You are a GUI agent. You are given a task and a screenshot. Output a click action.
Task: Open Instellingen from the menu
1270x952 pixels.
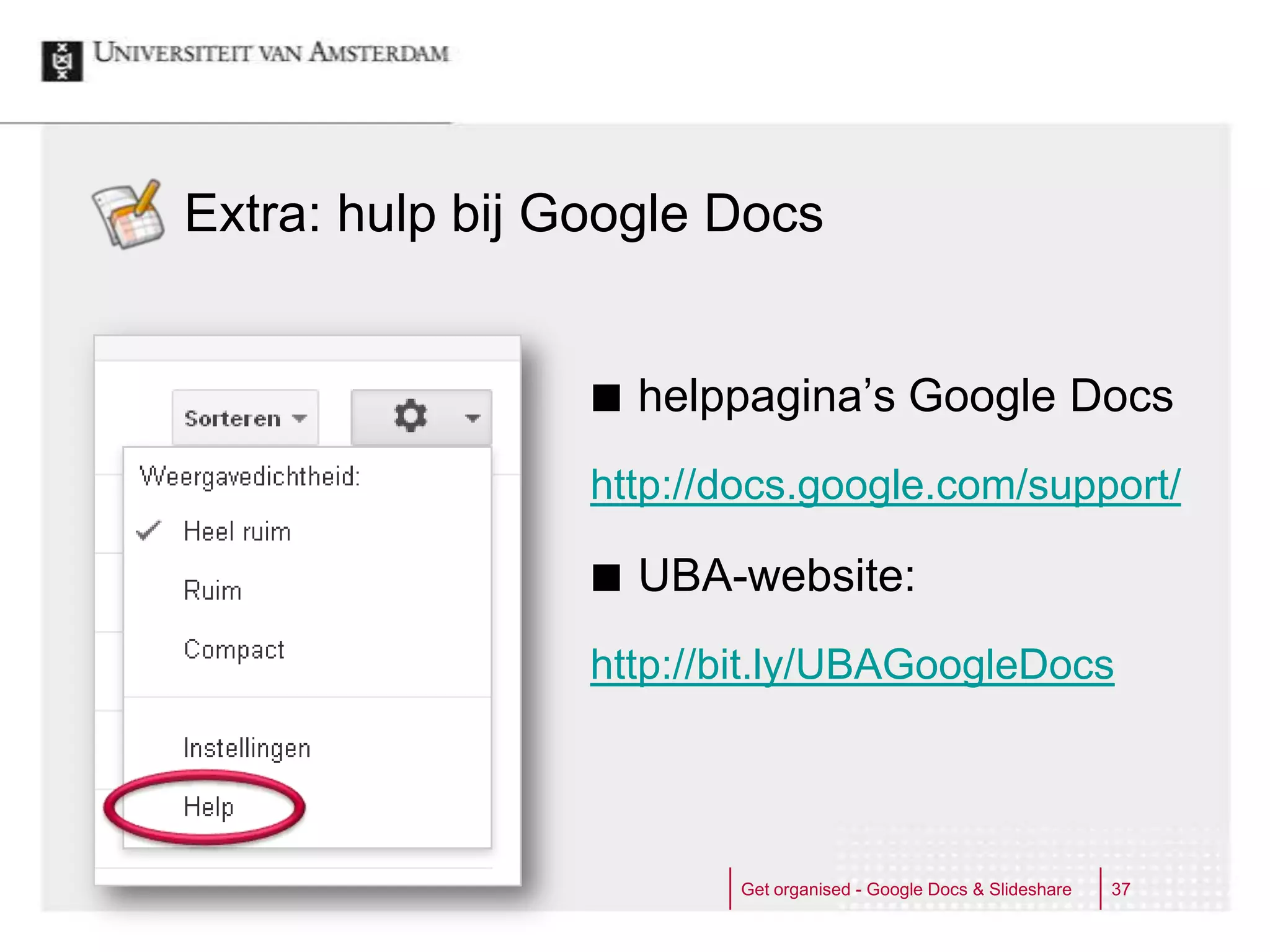[x=247, y=748]
